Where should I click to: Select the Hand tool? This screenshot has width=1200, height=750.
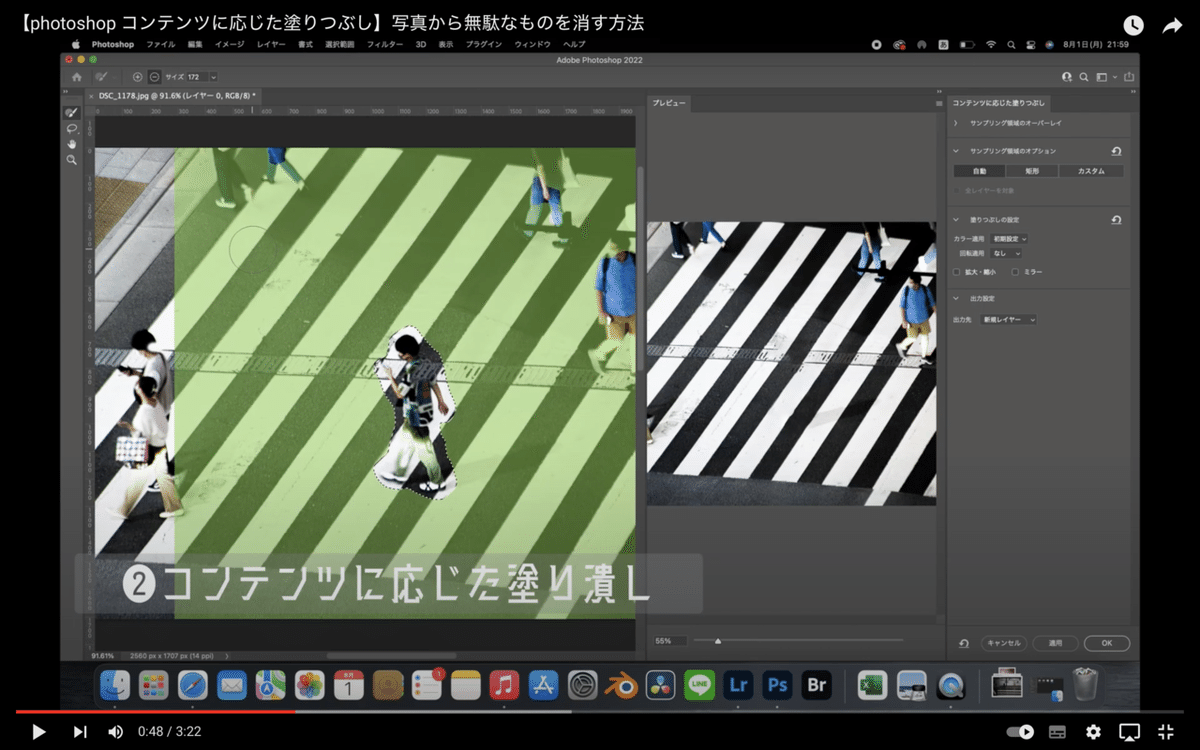coord(72,144)
